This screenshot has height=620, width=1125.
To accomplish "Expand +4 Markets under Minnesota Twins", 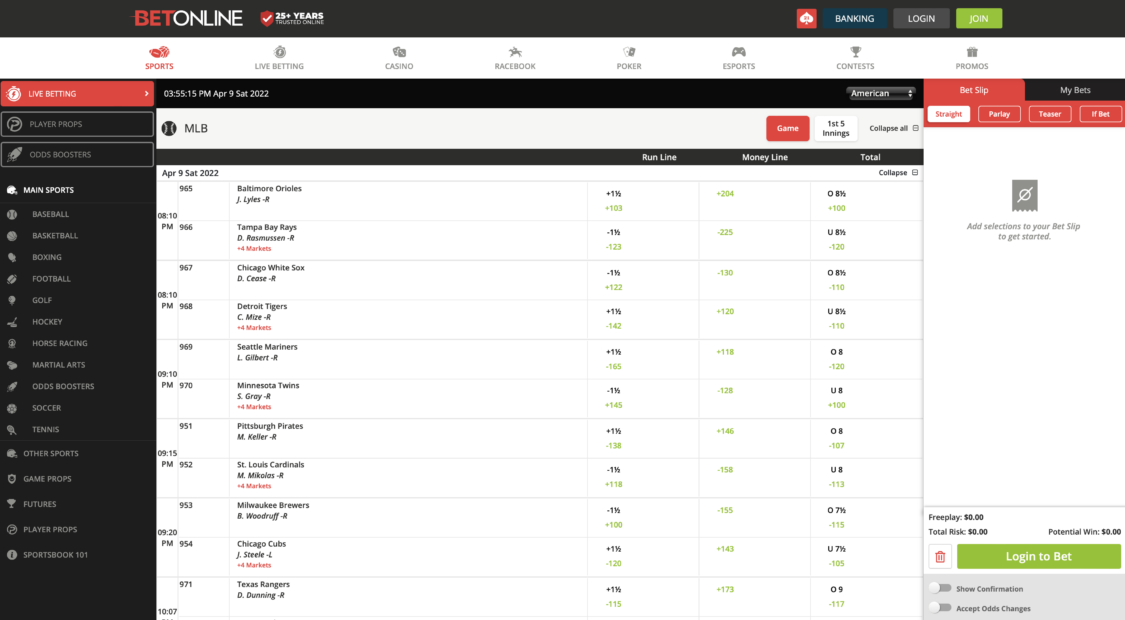I will 254,407.
